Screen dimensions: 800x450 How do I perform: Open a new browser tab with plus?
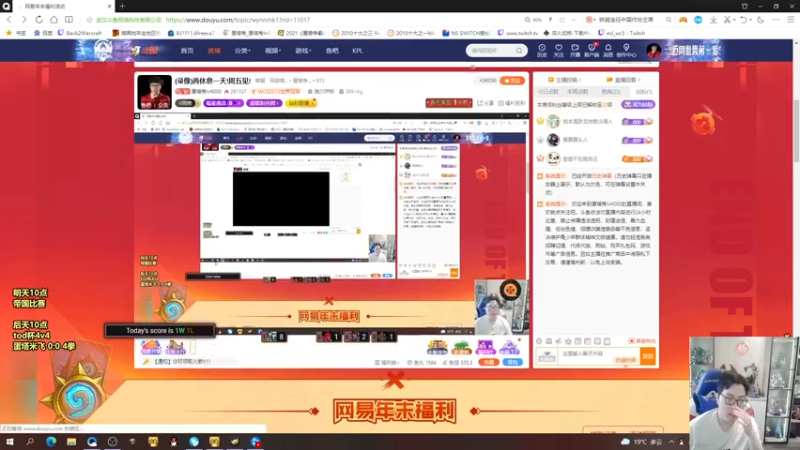click(x=122, y=6)
